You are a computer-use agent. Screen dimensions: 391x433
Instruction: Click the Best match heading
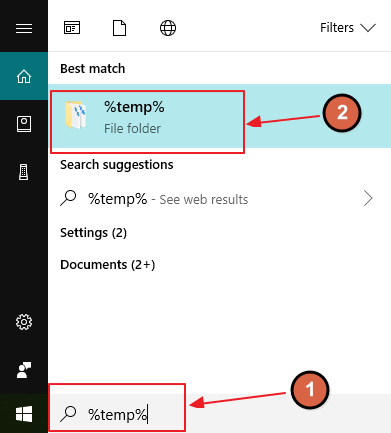click(x=93, y=69)
